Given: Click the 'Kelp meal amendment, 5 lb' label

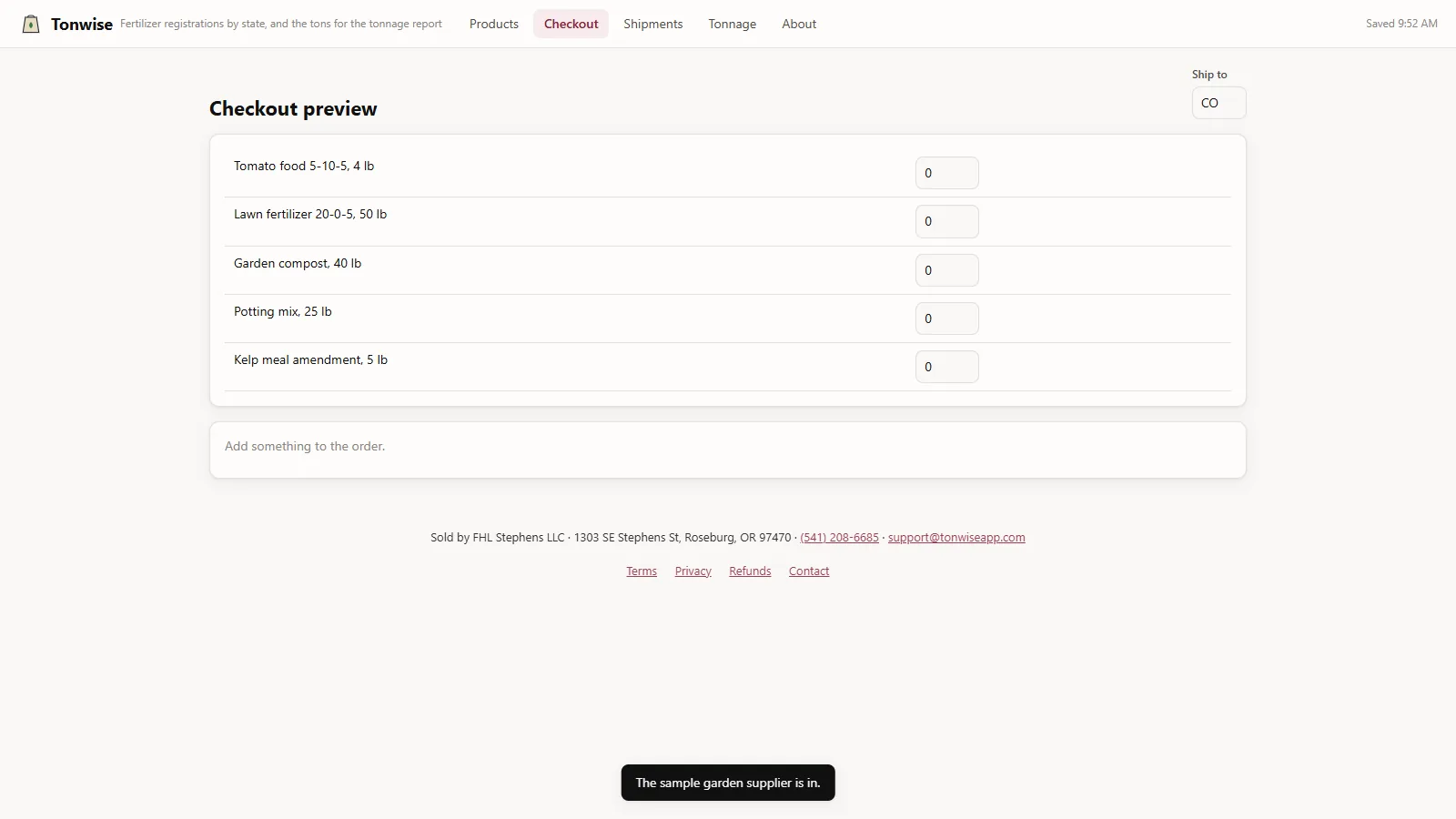Looking at the screenshot, I should pyautogui.click(x=310, y=359).
